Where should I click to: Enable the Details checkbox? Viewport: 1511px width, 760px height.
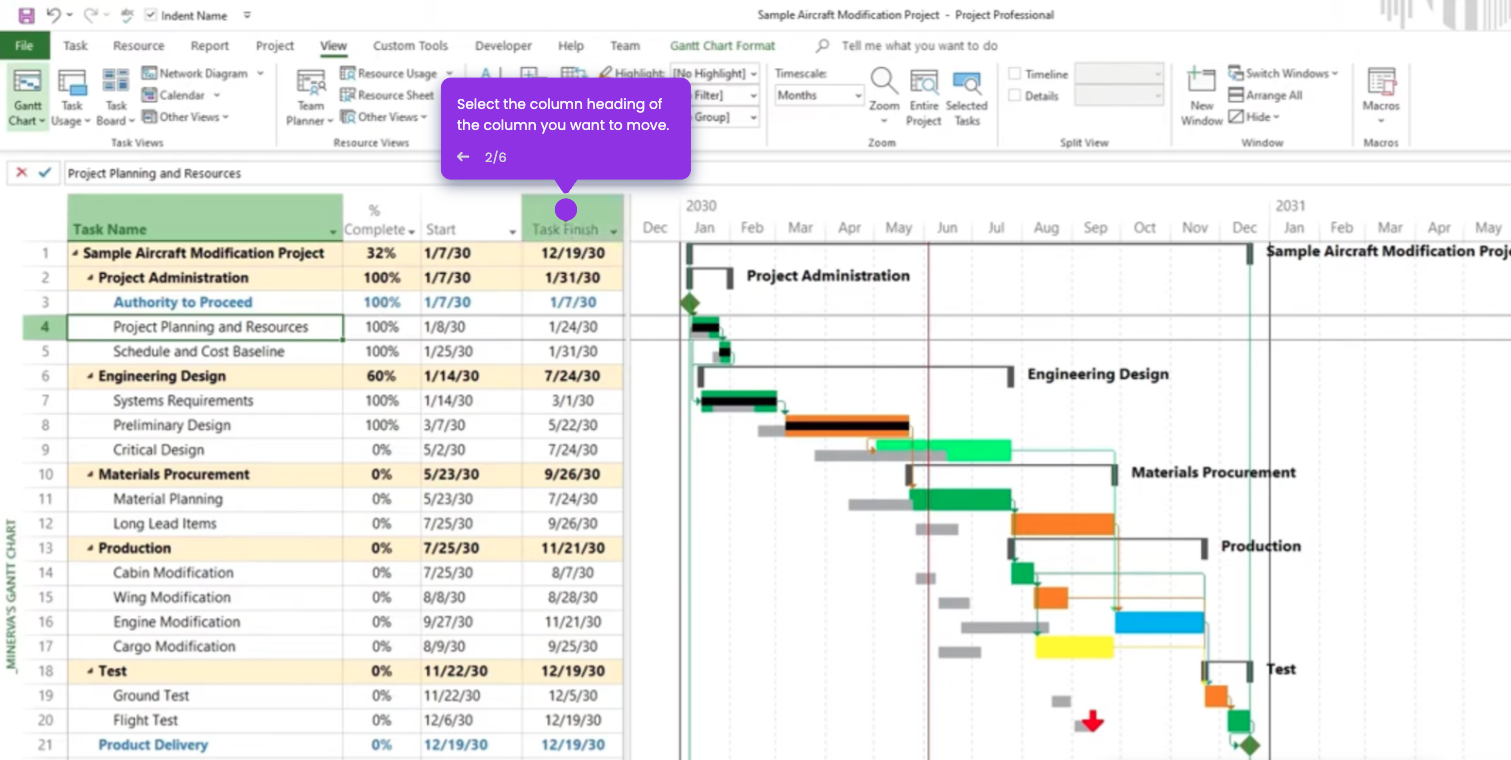point(1015,96)
